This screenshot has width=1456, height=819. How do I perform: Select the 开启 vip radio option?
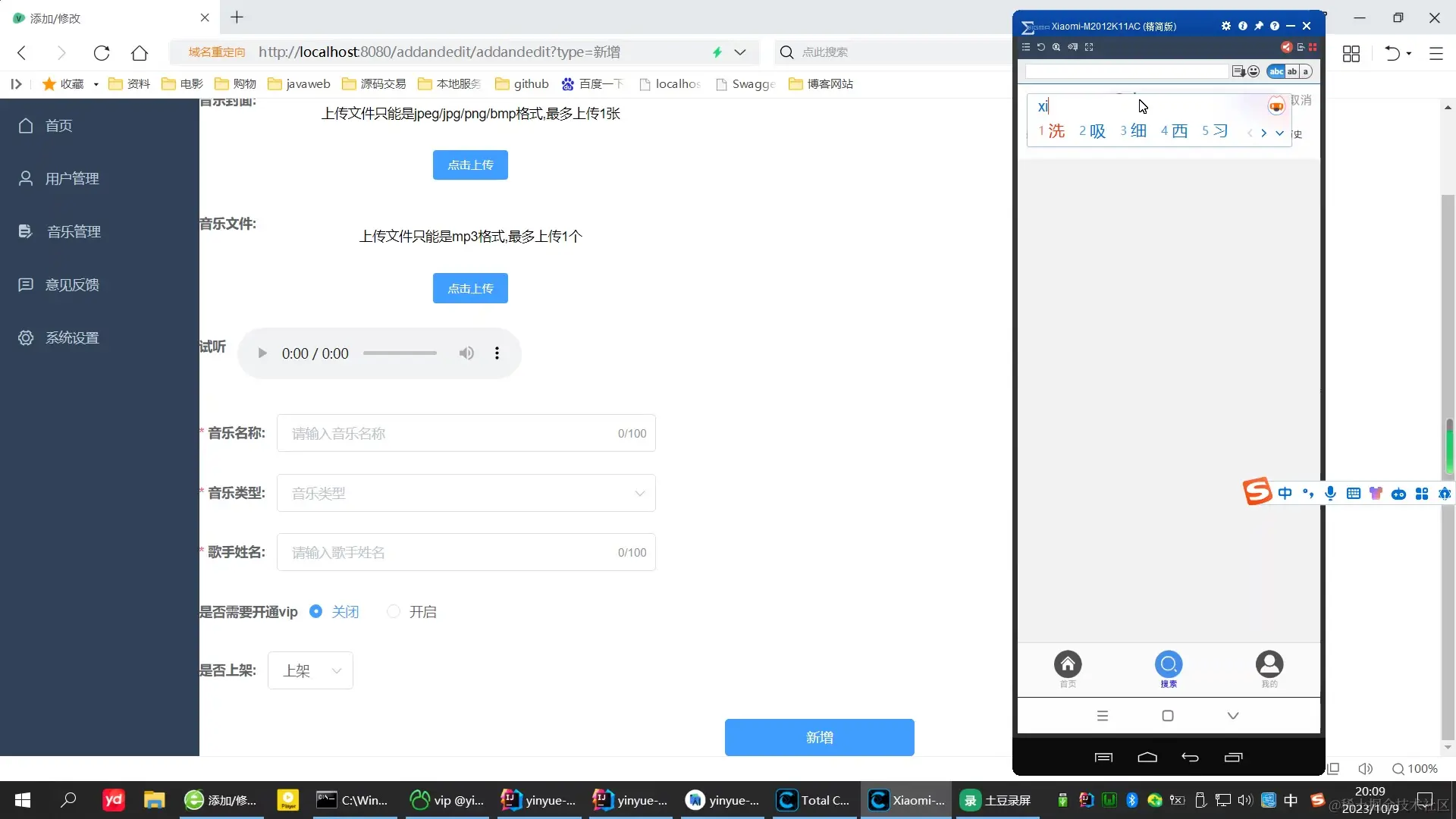pos(394,611)
